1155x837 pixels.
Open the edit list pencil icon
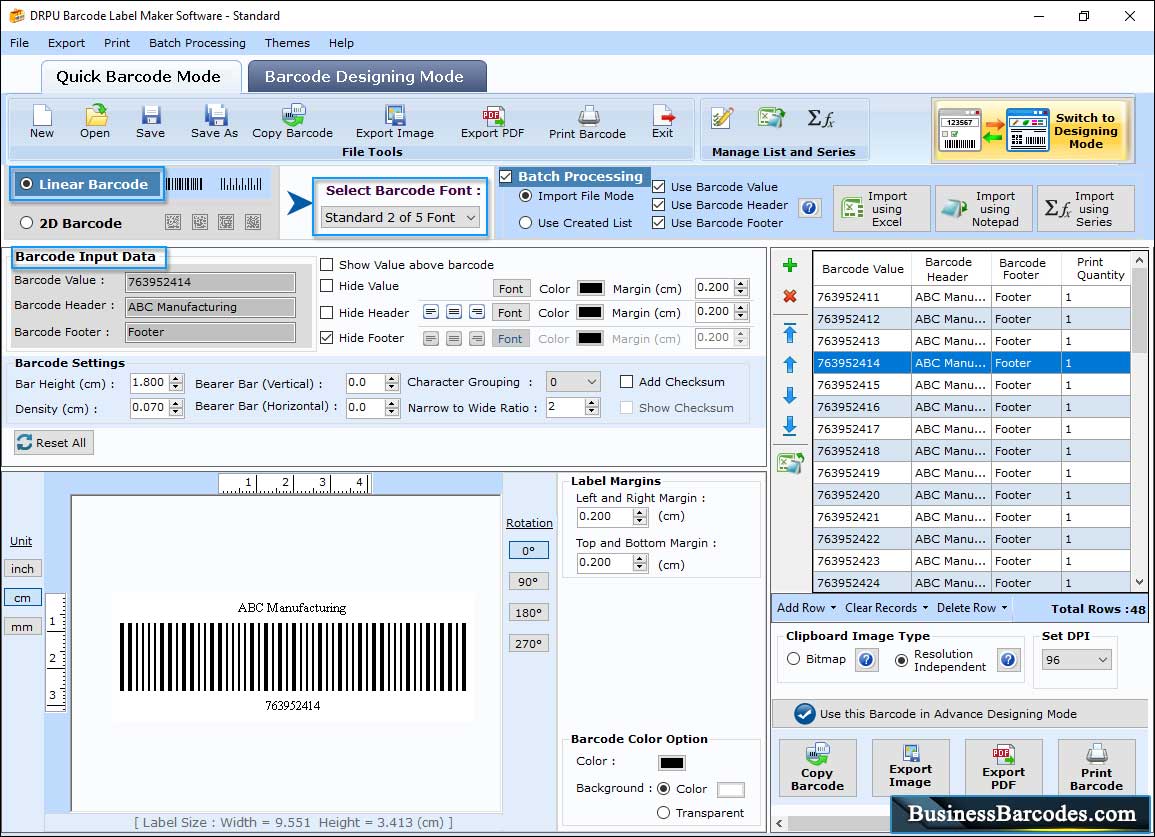(x=722, y=118)
